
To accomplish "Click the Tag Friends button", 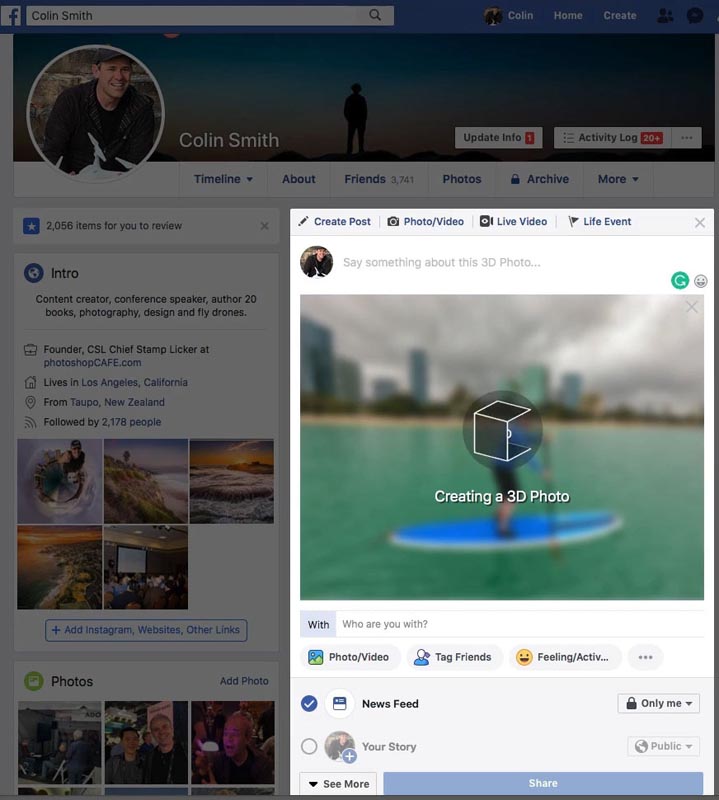I will [454, 657].
